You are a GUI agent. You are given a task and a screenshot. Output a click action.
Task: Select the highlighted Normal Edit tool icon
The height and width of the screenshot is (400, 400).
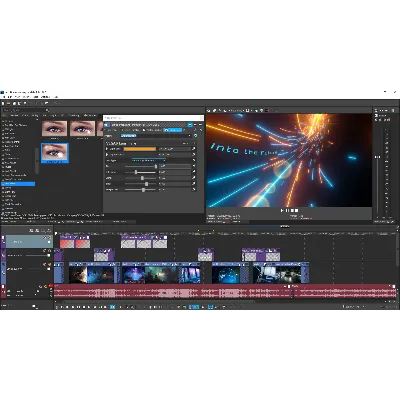(112, 307)
